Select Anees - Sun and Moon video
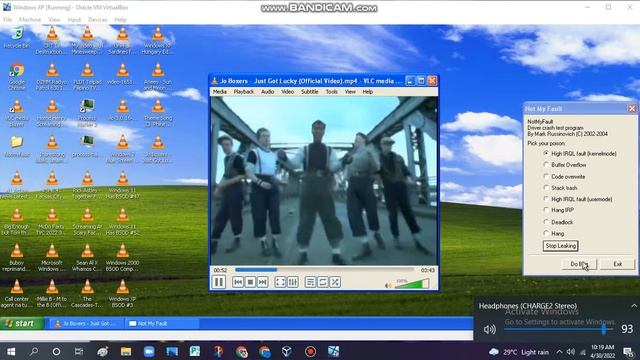The width and height of the screenshot is (640, 360). tap(158, 77)
